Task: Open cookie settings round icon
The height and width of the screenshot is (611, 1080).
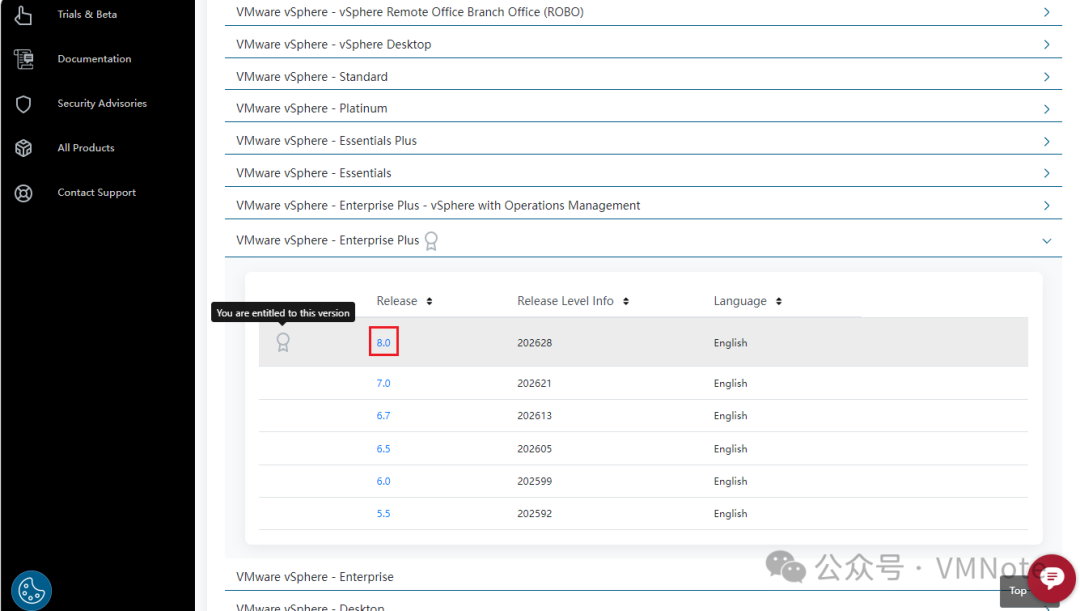Action: tap(31, 590)
